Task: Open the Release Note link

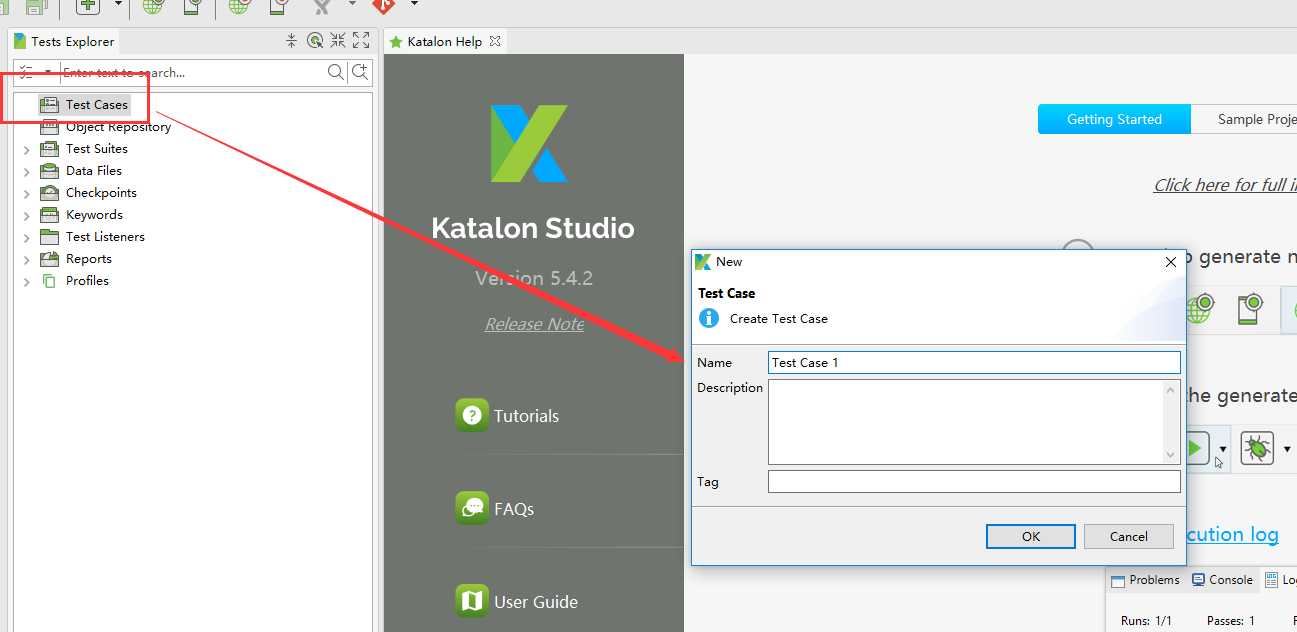Action: point(535,324)
